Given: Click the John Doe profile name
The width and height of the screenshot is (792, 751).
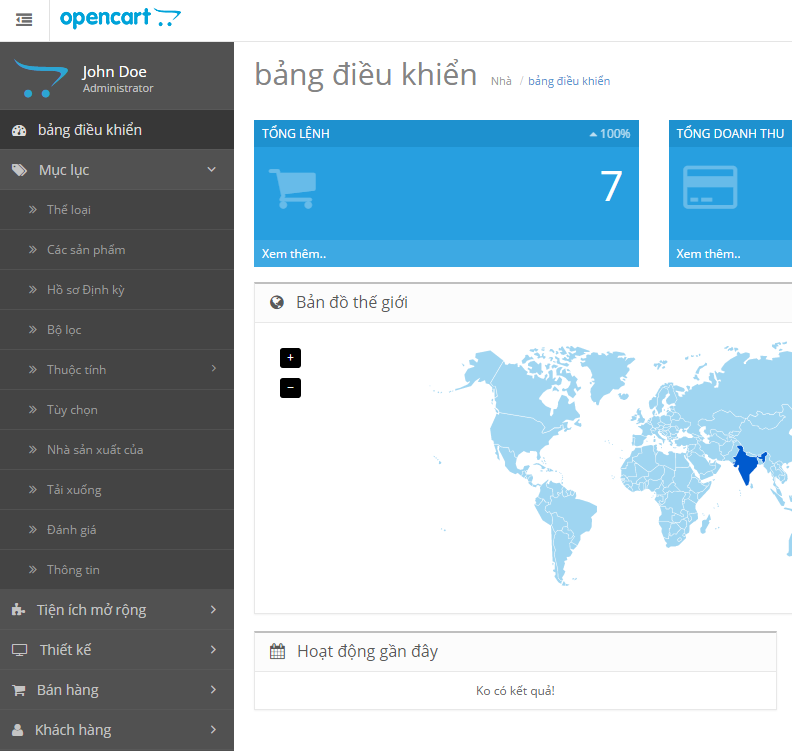Looking at the screenshot, I should click(114, 72).
